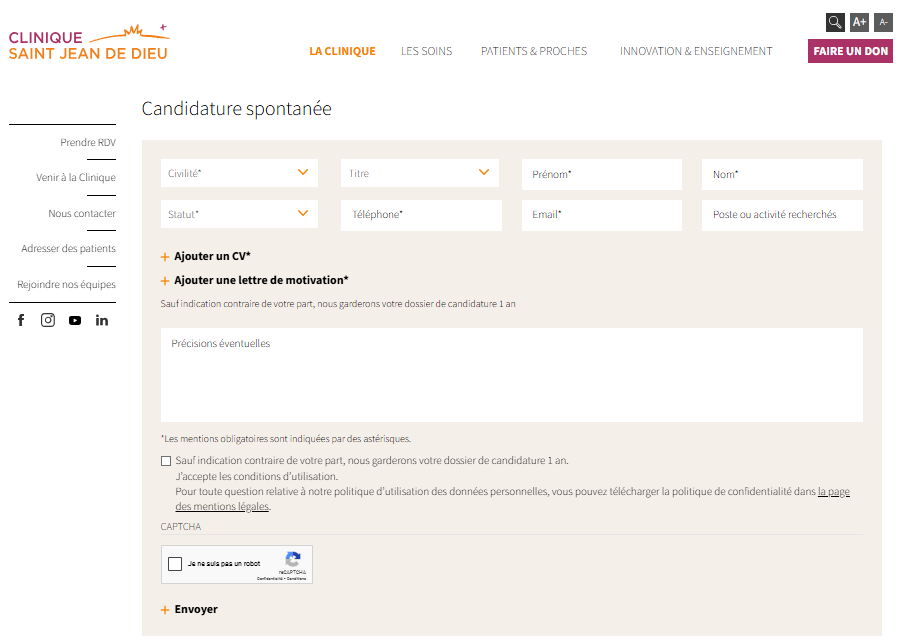This screenshot has height=644, width=899.
Task: Open the PATIENTS & PROCHES menu
Action: (534, 50)
